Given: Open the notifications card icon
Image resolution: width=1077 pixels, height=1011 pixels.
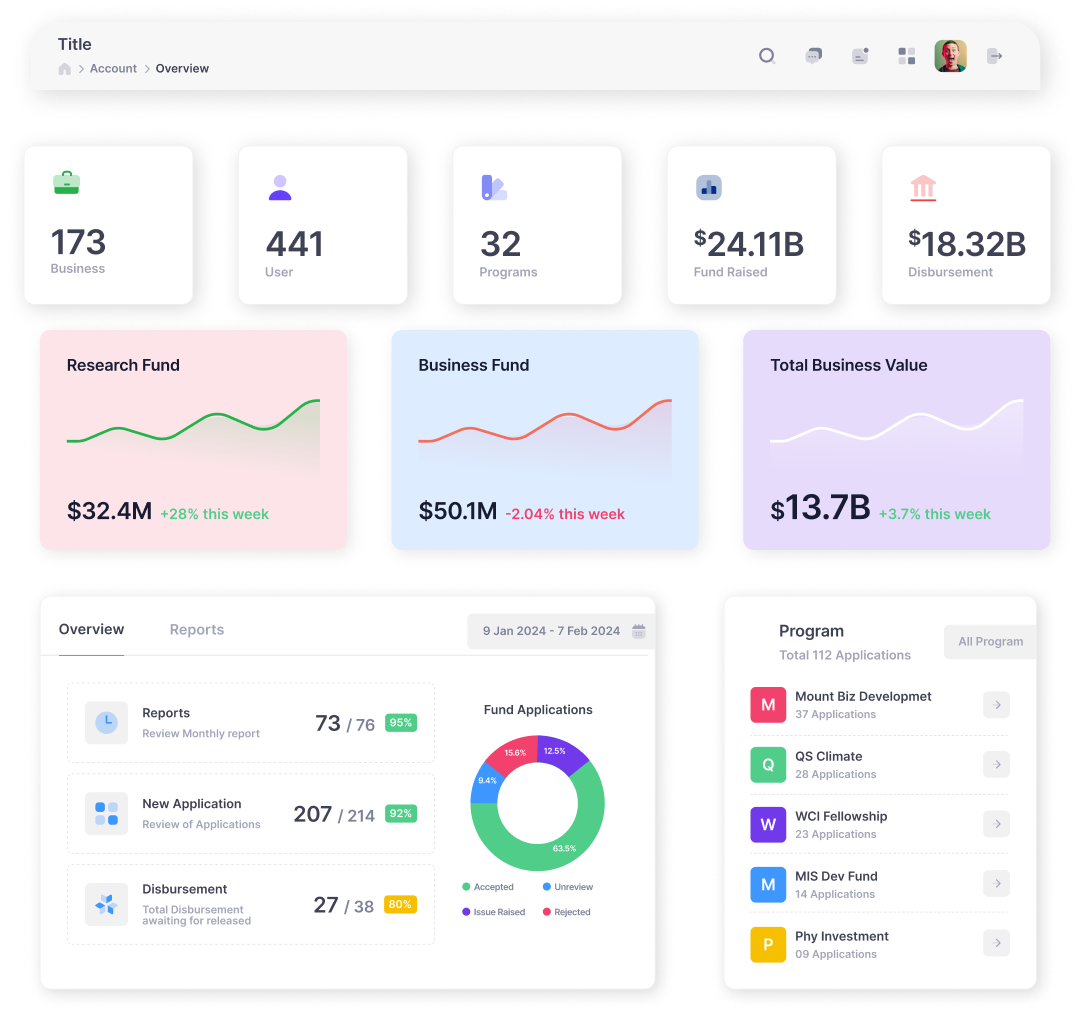Looking at the screenshot, I should pyautogui.click(x=860, y=56).
